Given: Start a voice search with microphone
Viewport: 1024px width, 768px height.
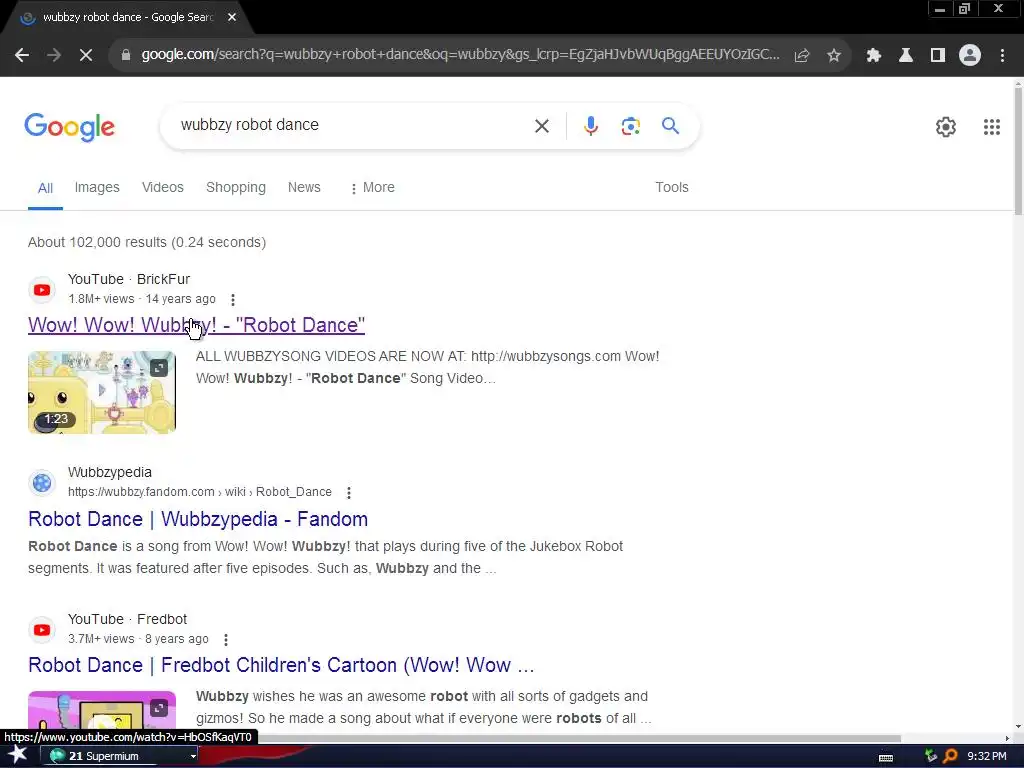Looking at the screenshot, I should pyautogui.click(x=590, y=126).
